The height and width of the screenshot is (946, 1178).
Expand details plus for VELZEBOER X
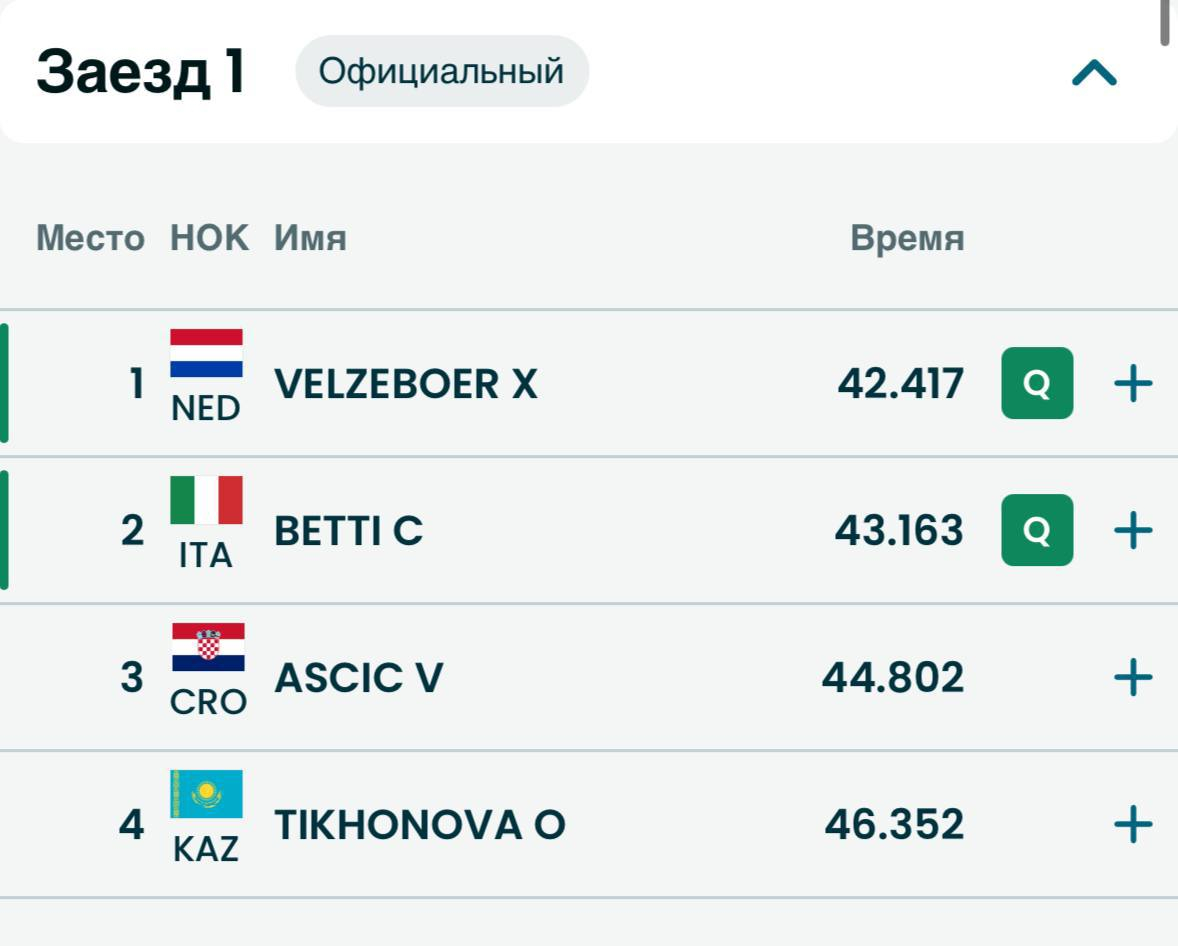pos(1133,384)
